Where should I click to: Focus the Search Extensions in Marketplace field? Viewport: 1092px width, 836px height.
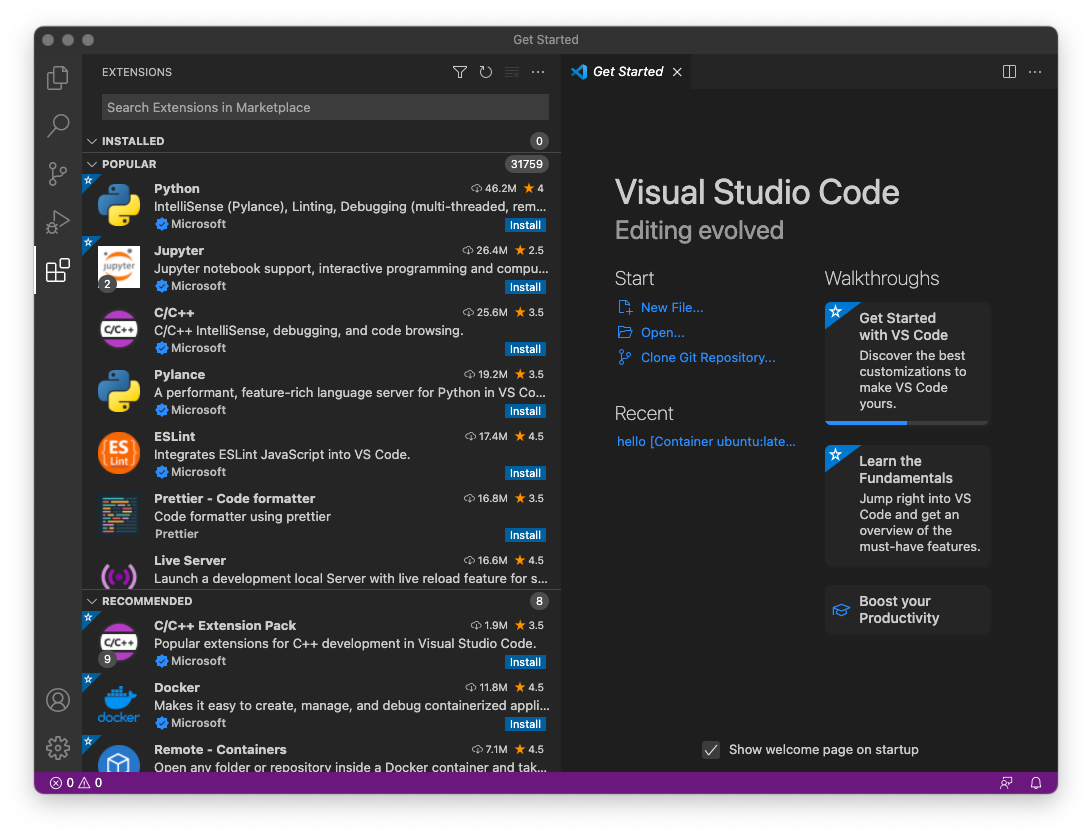click(x=325, y=107)
